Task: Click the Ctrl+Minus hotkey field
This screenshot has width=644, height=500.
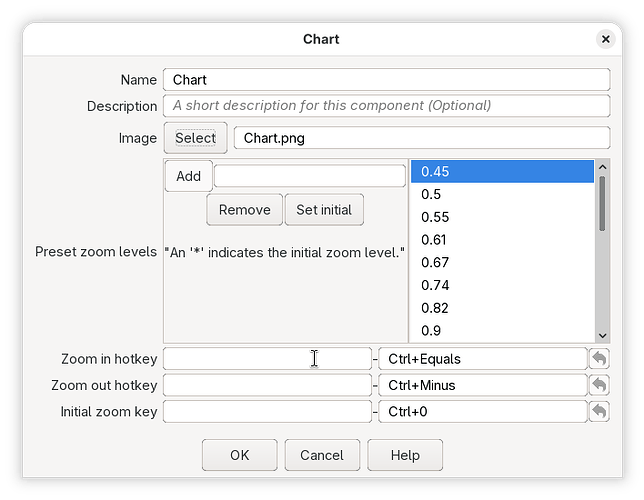Action: pos(483,385)
